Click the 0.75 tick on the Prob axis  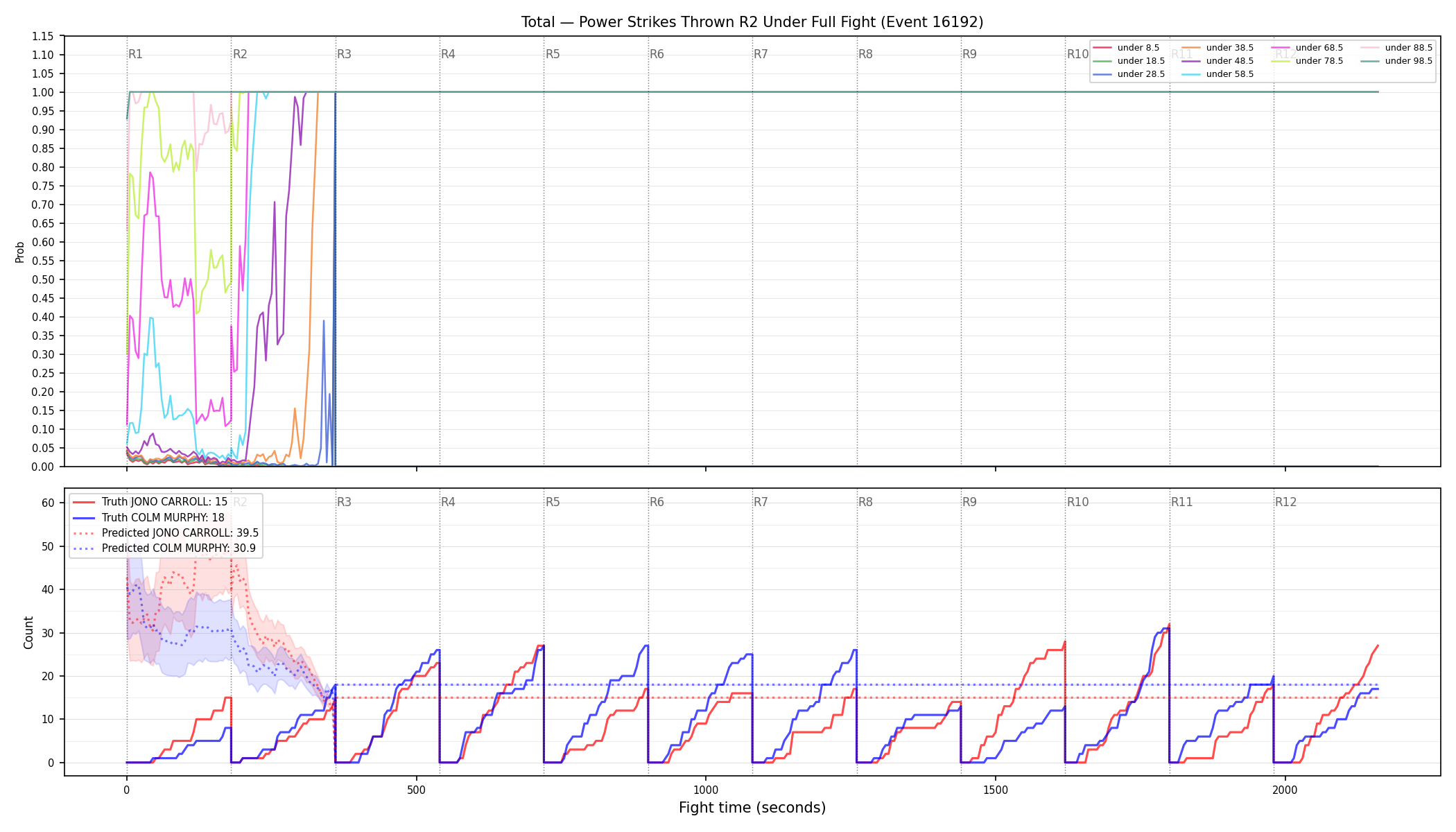[x=43, y=186]
